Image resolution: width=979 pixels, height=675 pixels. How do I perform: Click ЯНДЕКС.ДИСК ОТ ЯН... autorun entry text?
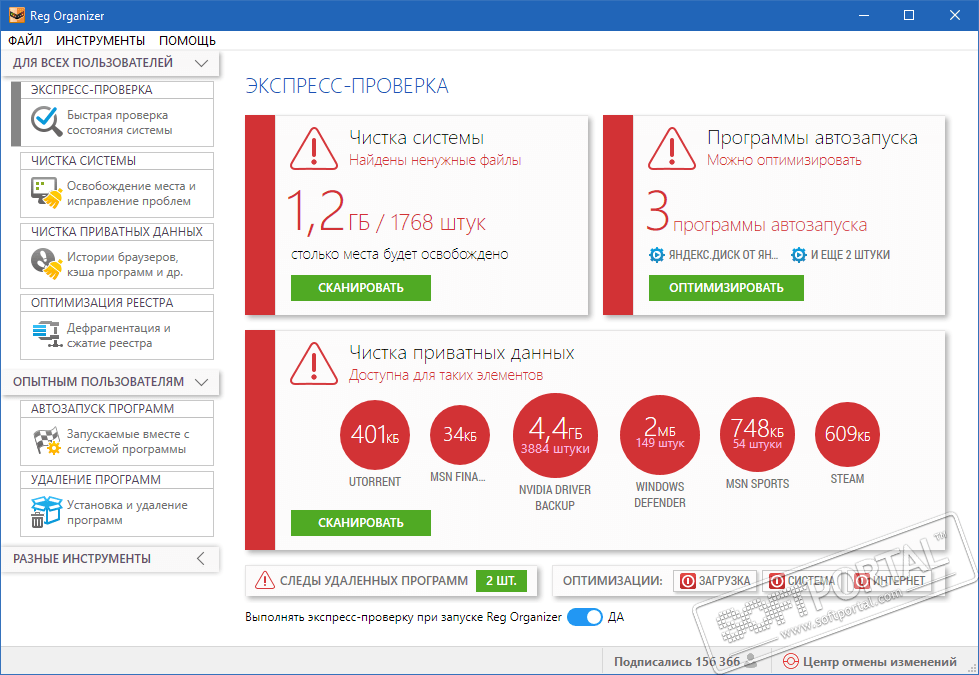(723, 255)
